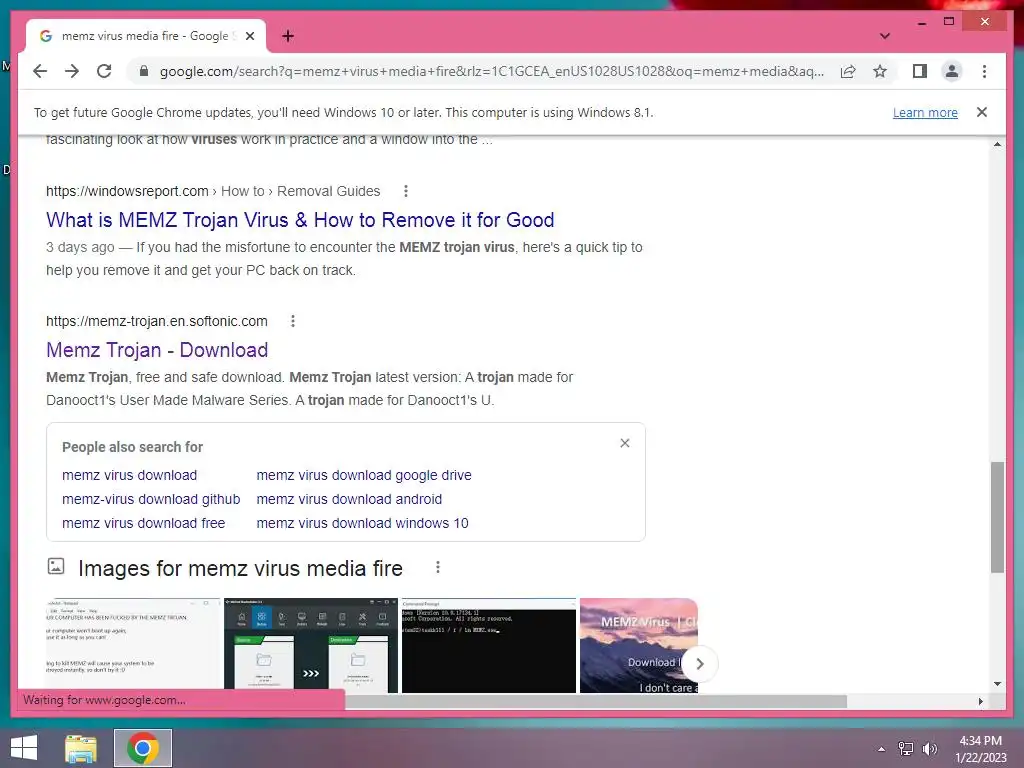Click memz-trojan.en.softonic.com URL text
Screen dimensions: 1024x768
pyautogui.click(x=157, y=321)
